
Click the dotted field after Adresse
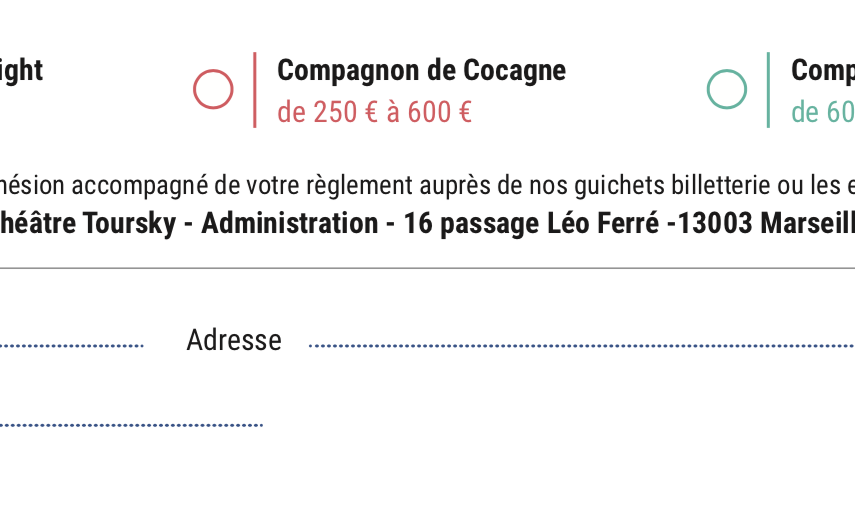[x=582, y=346]
